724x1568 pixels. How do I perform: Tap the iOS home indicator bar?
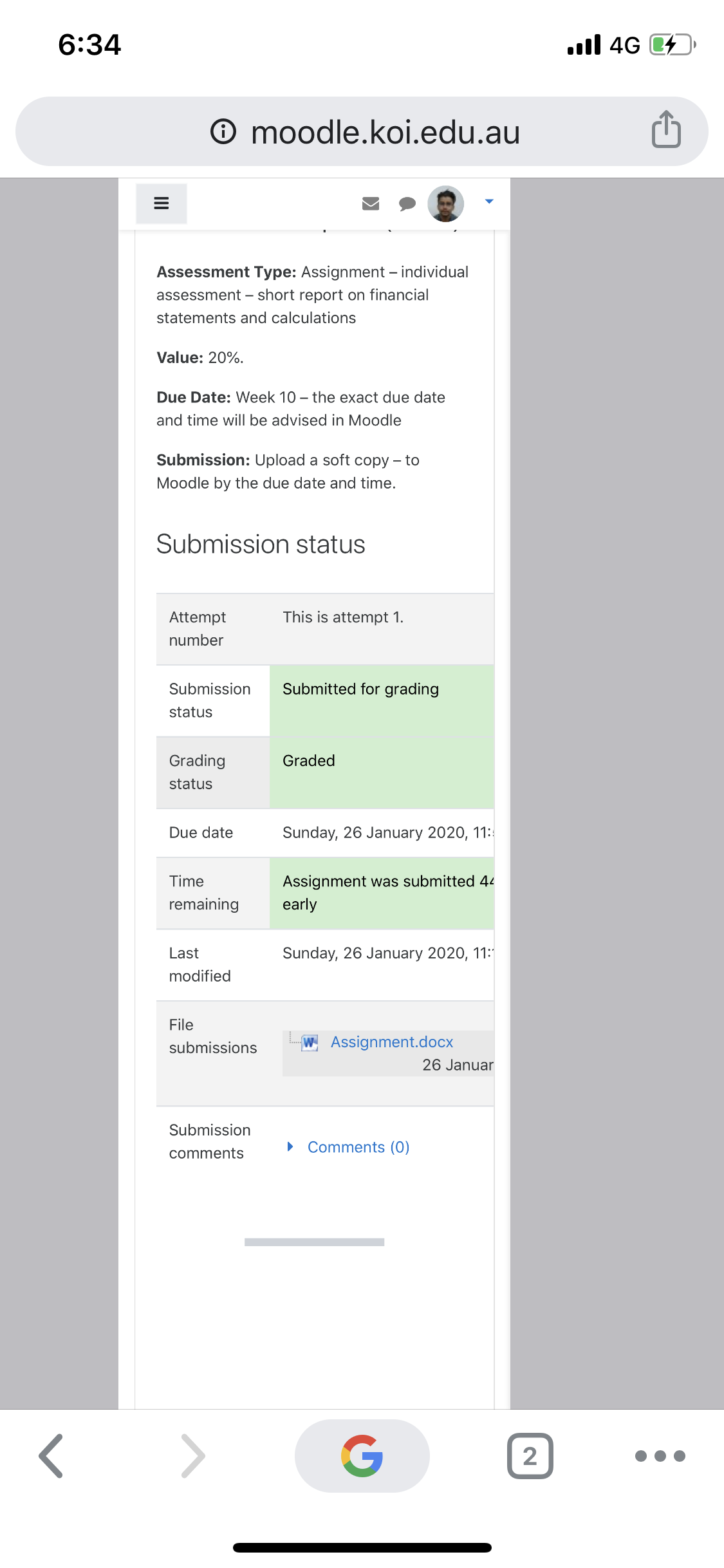pos(362,1547)
